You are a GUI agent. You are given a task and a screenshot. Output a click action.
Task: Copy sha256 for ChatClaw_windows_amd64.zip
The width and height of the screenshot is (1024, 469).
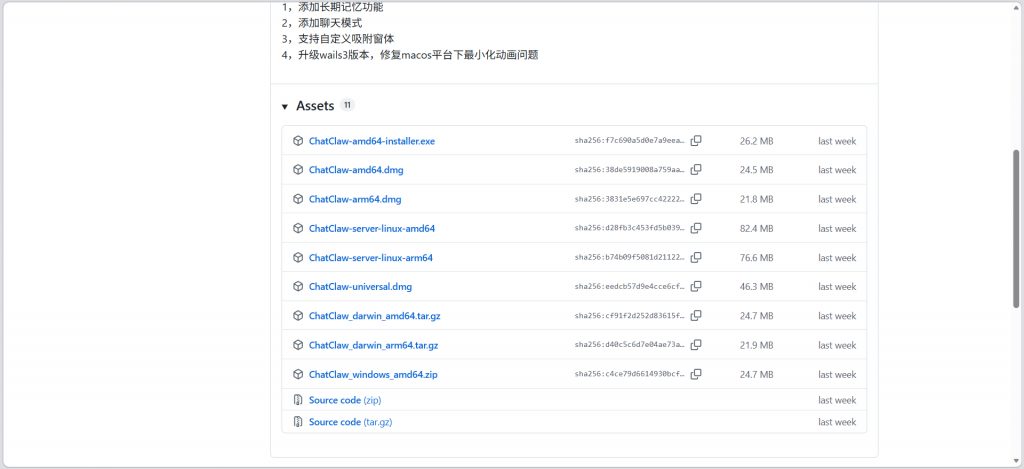(696, 374)
